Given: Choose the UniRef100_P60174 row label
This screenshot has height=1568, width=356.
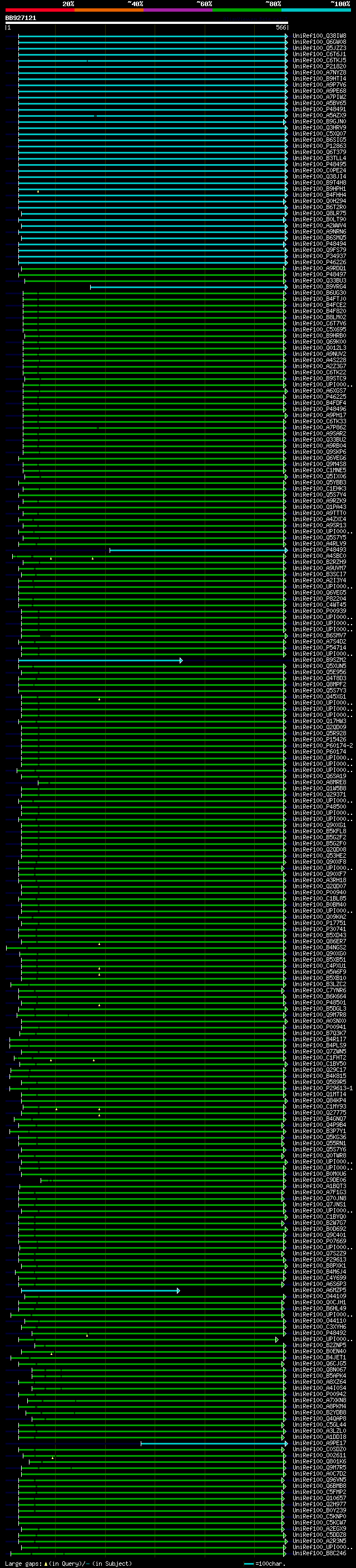Looking at the screenshot, I should pyautogui.click(x=319, y=751).
